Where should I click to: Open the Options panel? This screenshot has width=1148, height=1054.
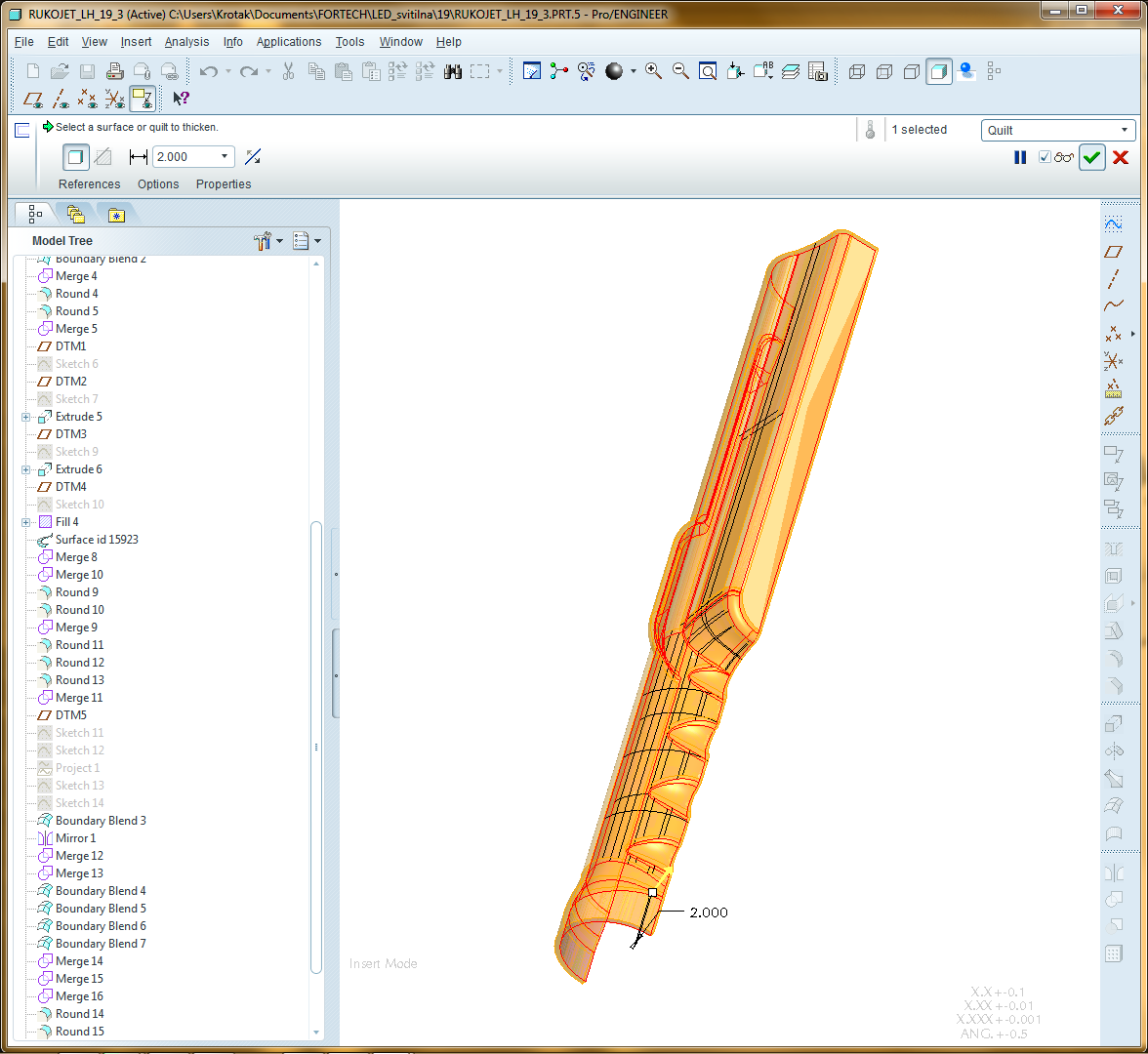point(158,184)
